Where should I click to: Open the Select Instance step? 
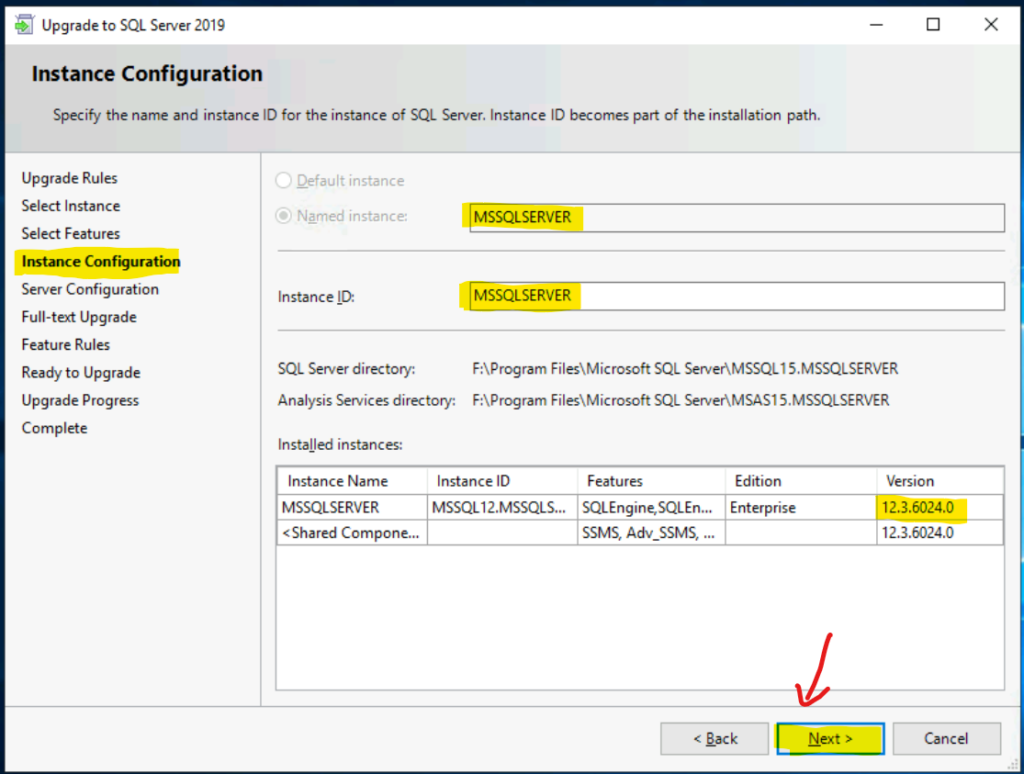(x=71, y=206)
